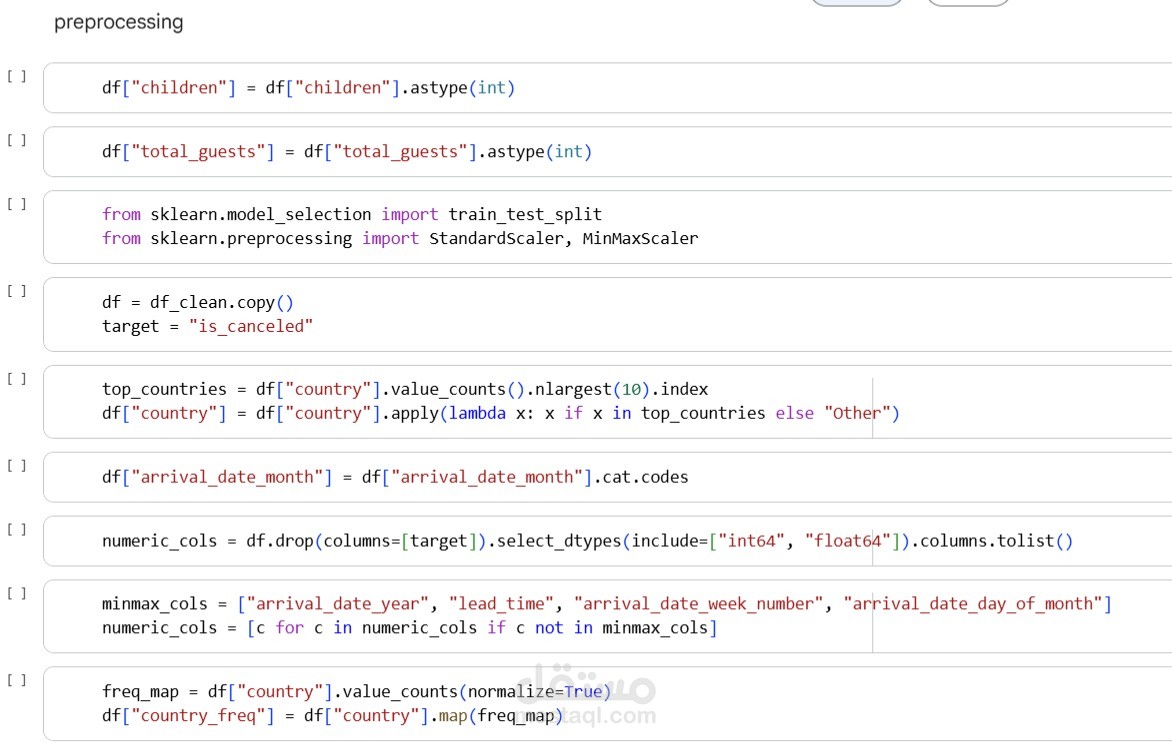Run the children astype(int) cell
The image size is (1172, 743).
click(16, 76)
